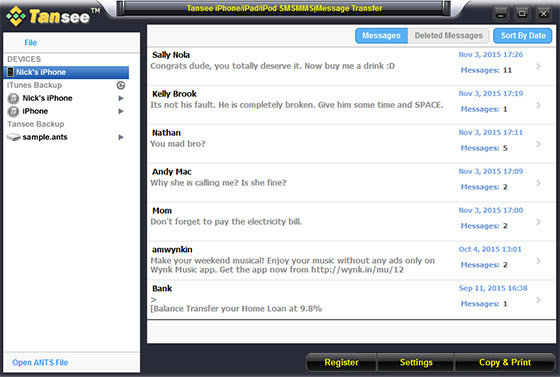Click 'Messages: 11' count for Sally Nola
The height and width of the screenshot is (377, 560).
(486, 70)
